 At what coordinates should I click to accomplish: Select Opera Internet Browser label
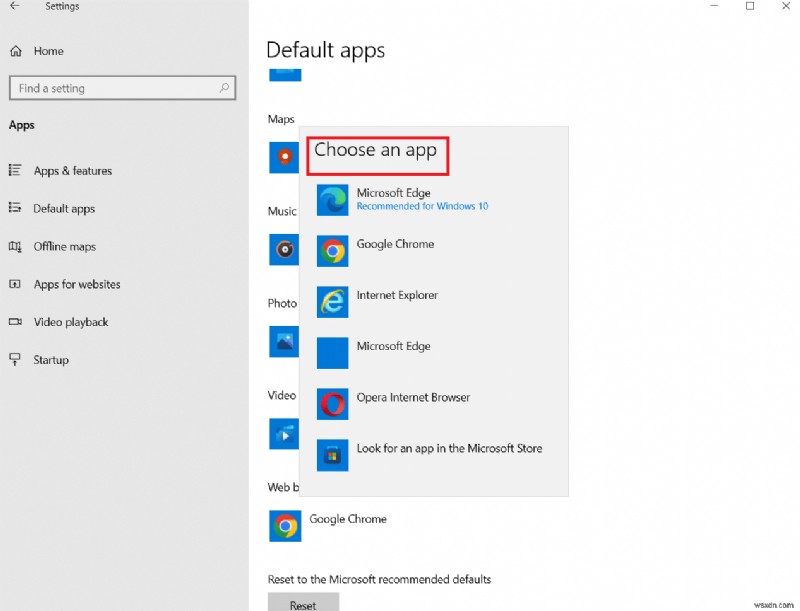click(x=413, y=397)
